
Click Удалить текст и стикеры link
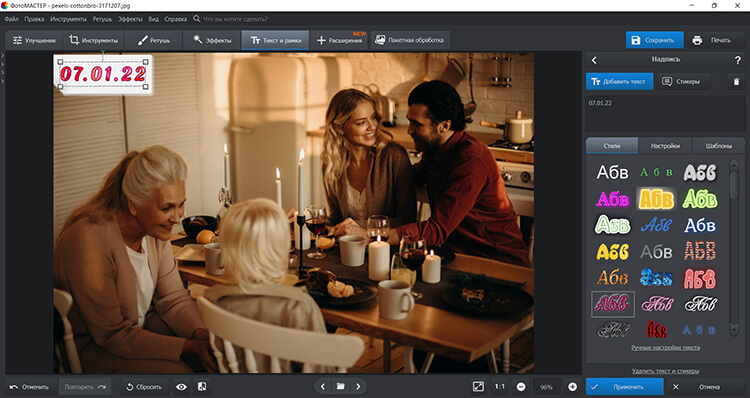point(665,371)
